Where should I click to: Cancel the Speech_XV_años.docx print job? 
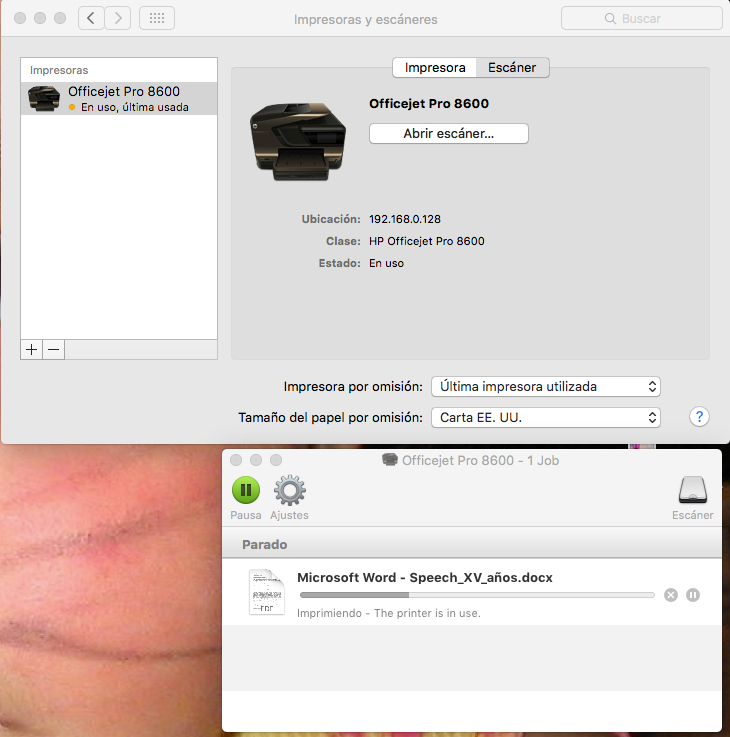(x=671, y=595)
